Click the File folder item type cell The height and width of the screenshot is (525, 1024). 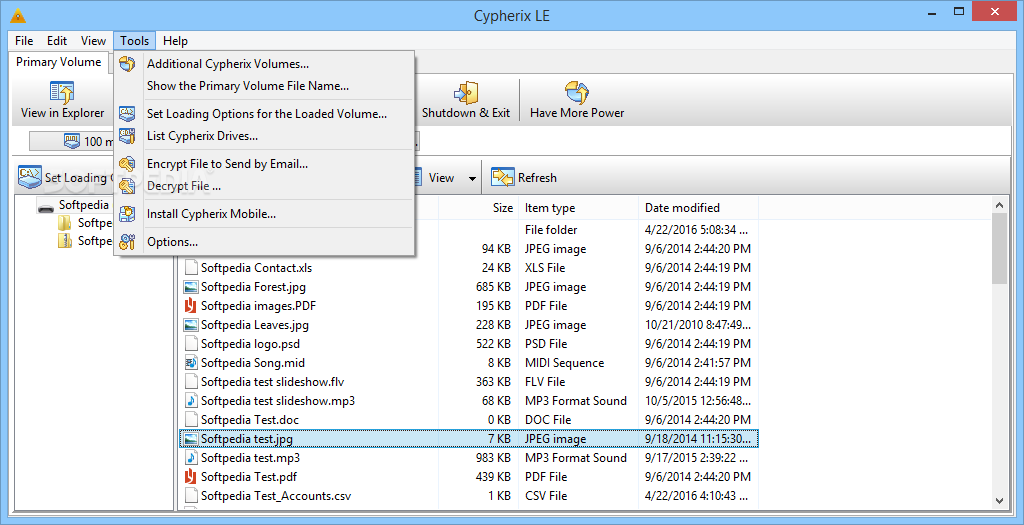[551, 230]
